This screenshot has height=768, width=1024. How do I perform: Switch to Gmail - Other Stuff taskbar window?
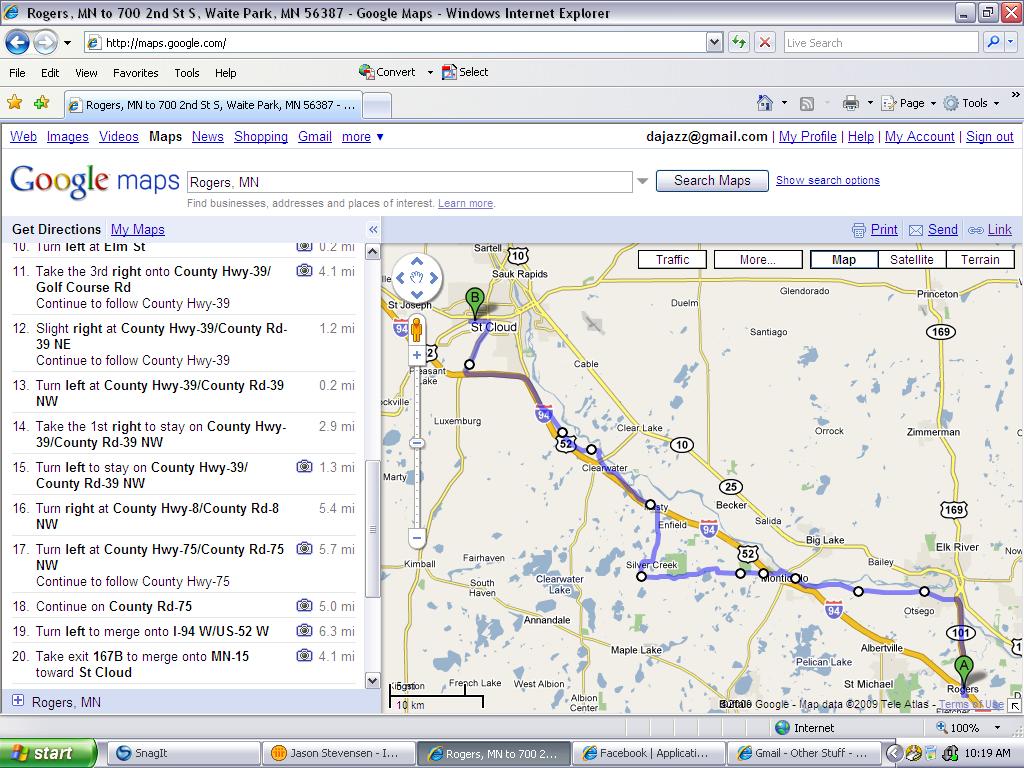[x=805, y=753]
